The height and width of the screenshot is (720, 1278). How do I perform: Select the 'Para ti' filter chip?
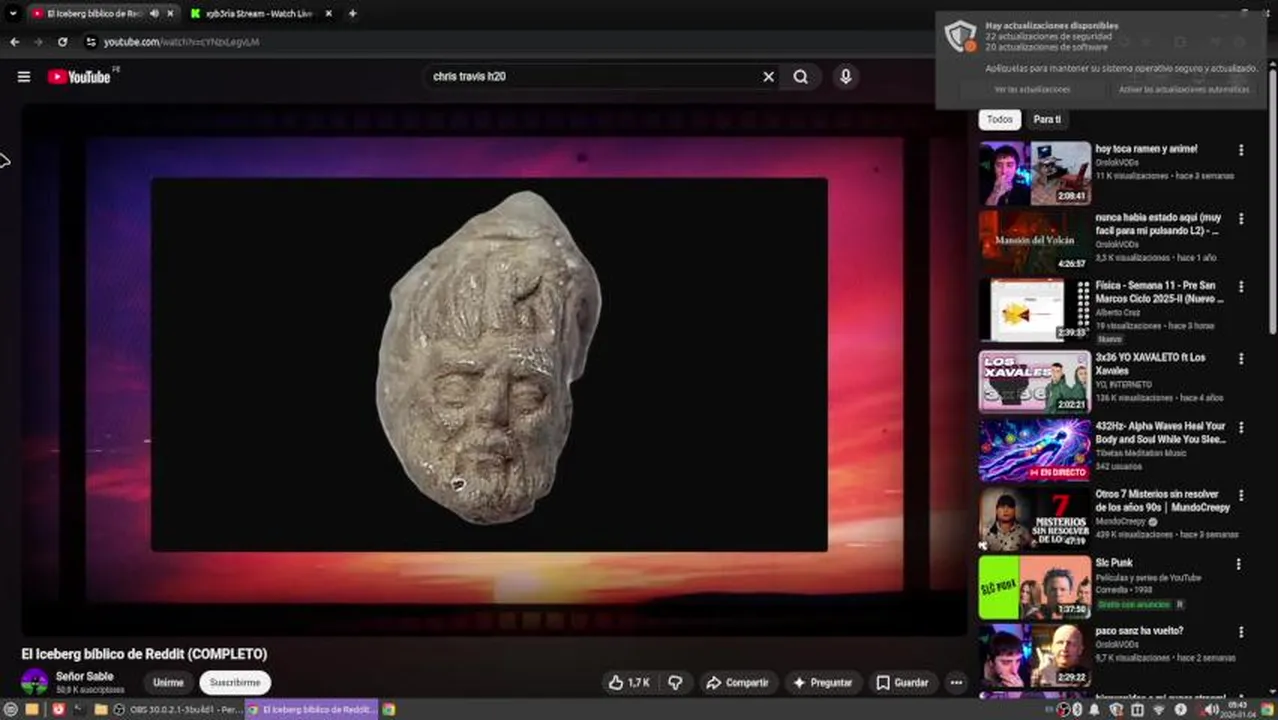point(1047,119)
